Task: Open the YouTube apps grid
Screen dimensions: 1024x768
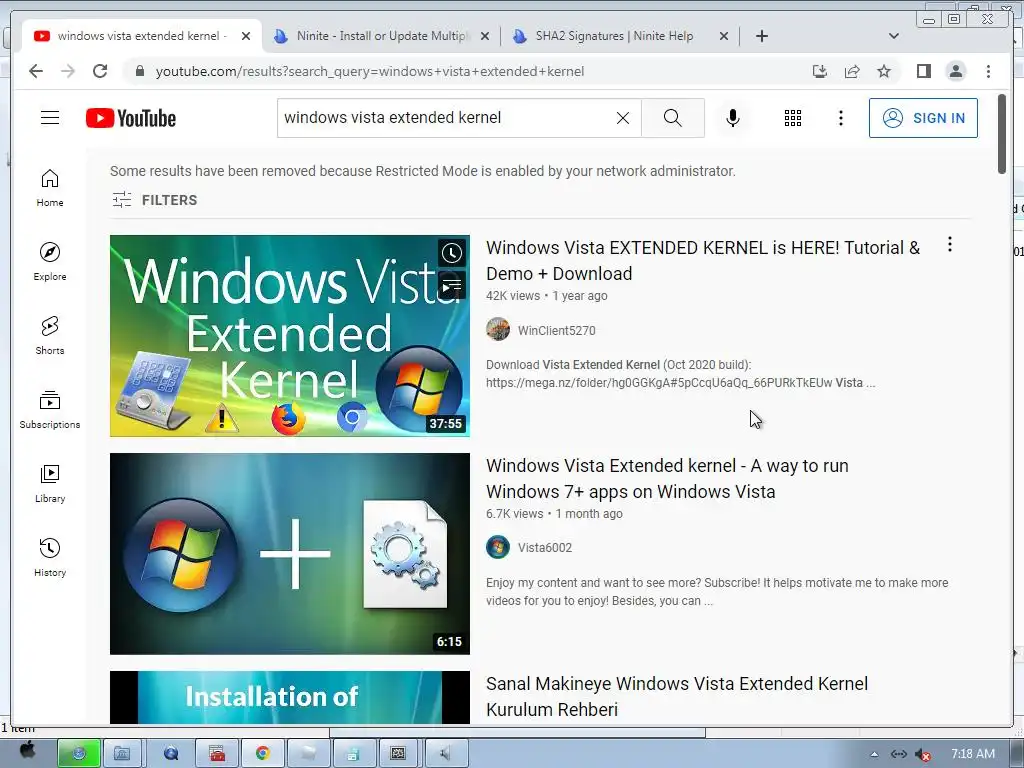Action: 793,118
